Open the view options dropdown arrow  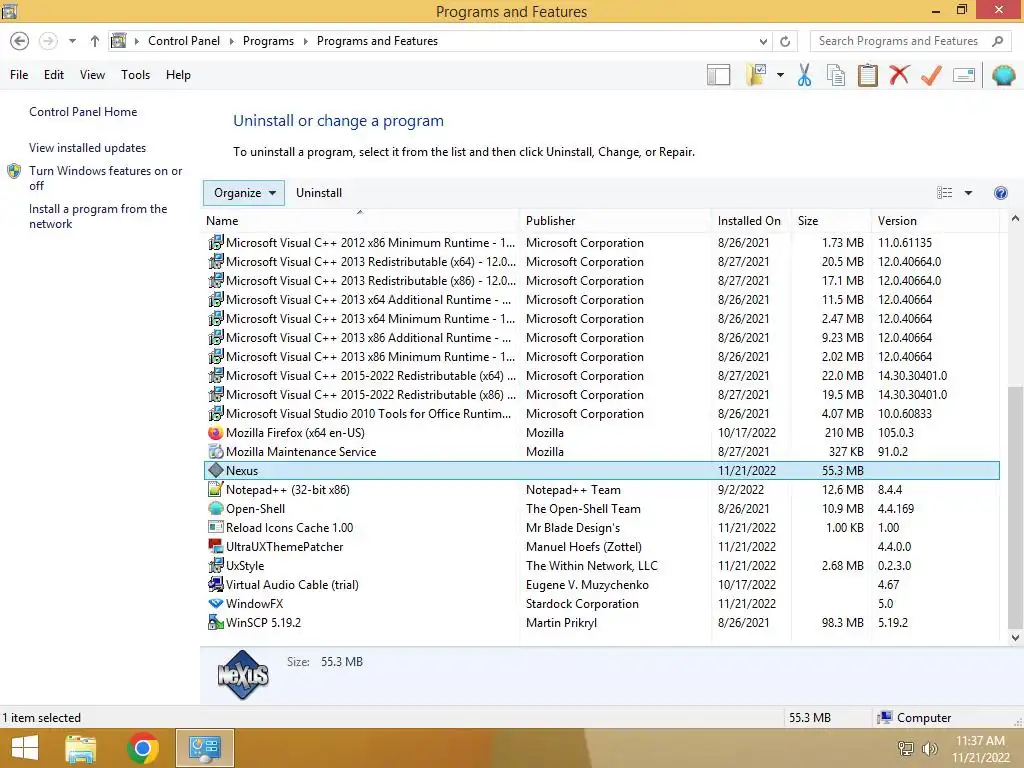tap(968, 193)
